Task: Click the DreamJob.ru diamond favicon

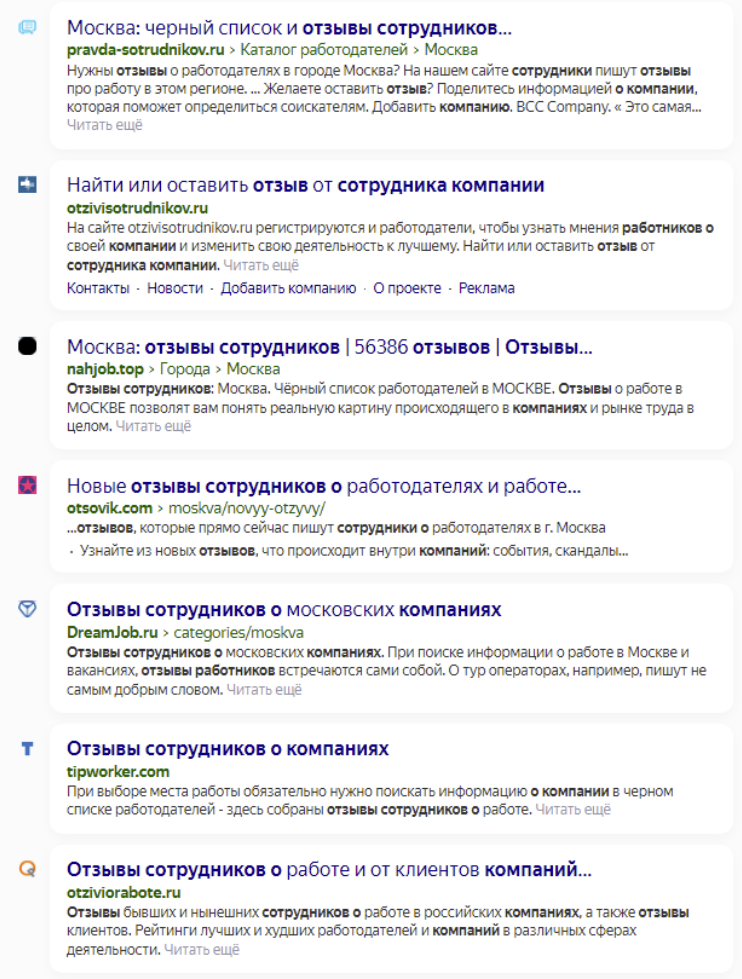Action: point(27,609)
